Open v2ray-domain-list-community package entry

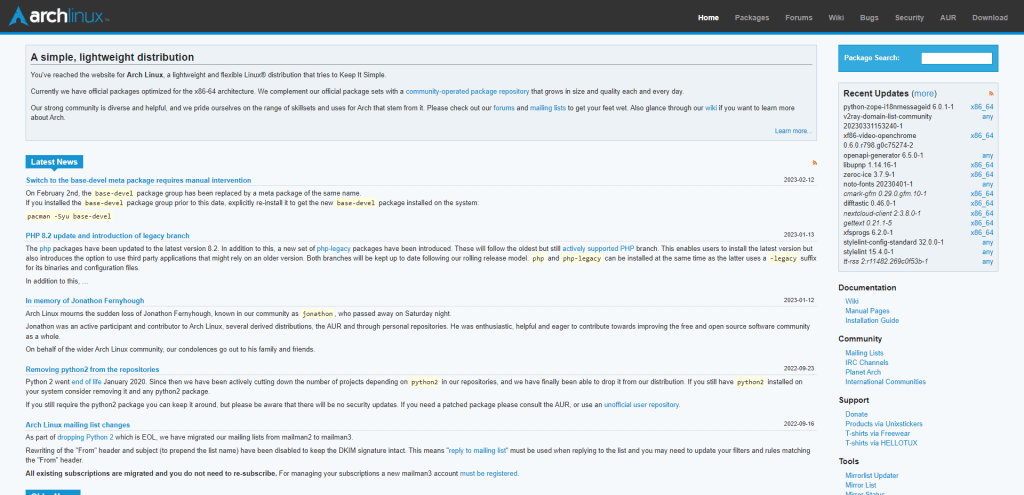coord(888,121)
